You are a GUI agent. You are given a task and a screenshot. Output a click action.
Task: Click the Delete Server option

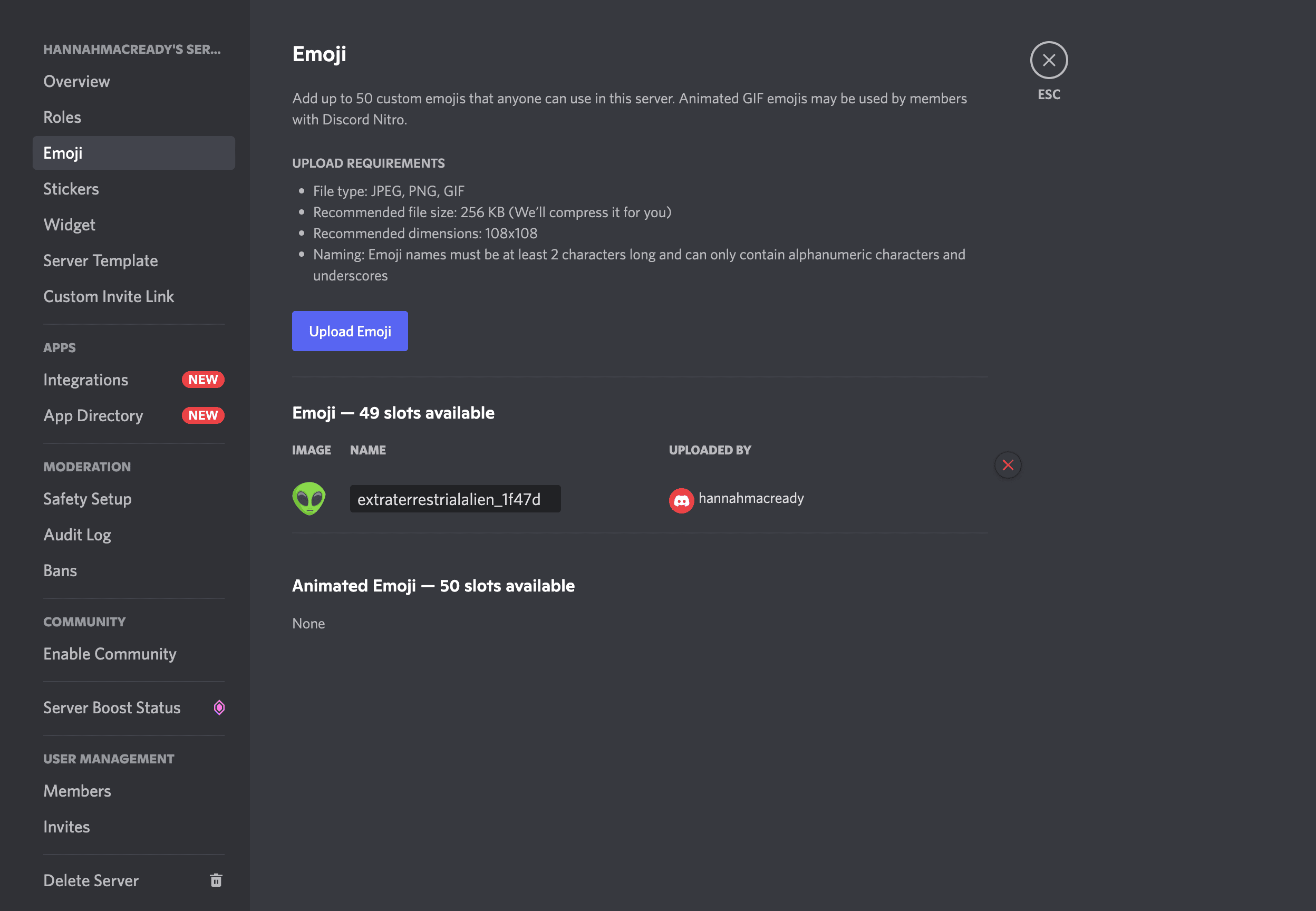(x=91, y=881)
